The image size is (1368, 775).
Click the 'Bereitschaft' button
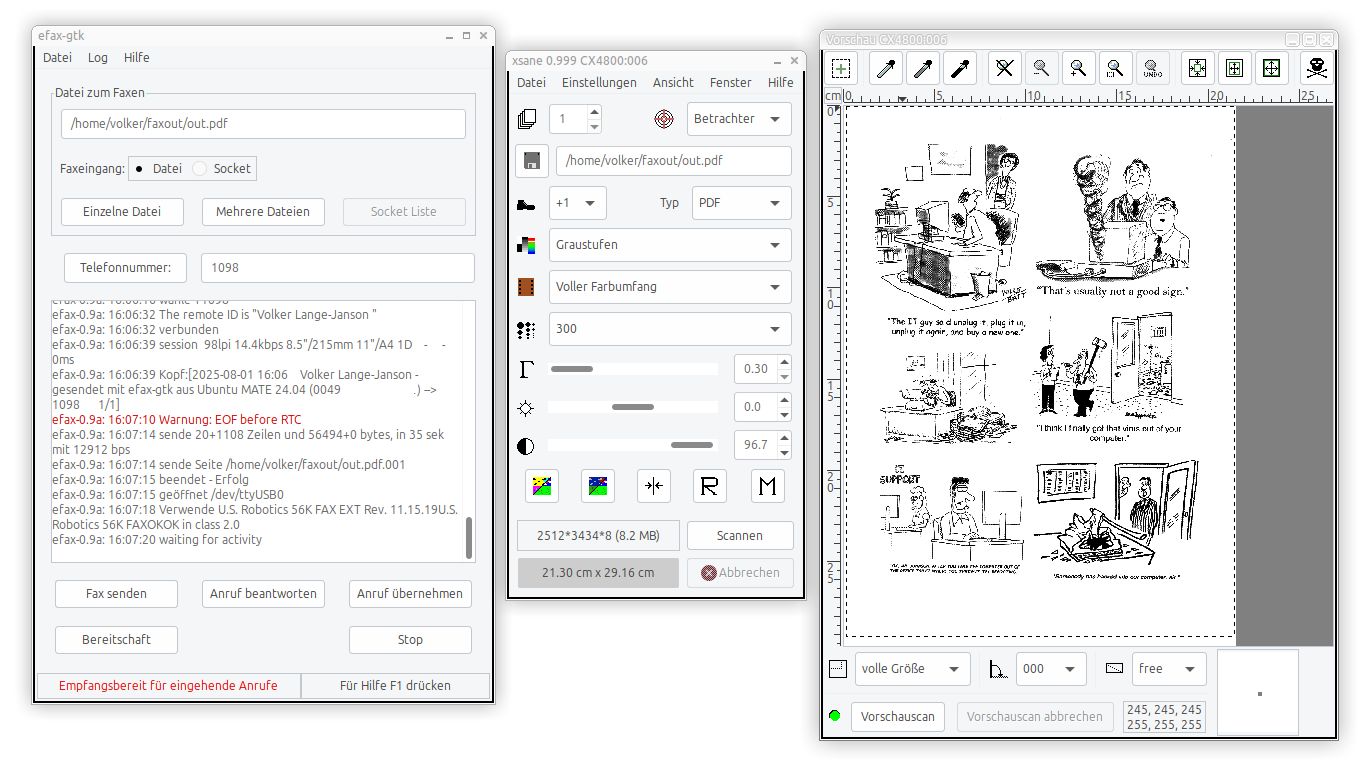116,640
